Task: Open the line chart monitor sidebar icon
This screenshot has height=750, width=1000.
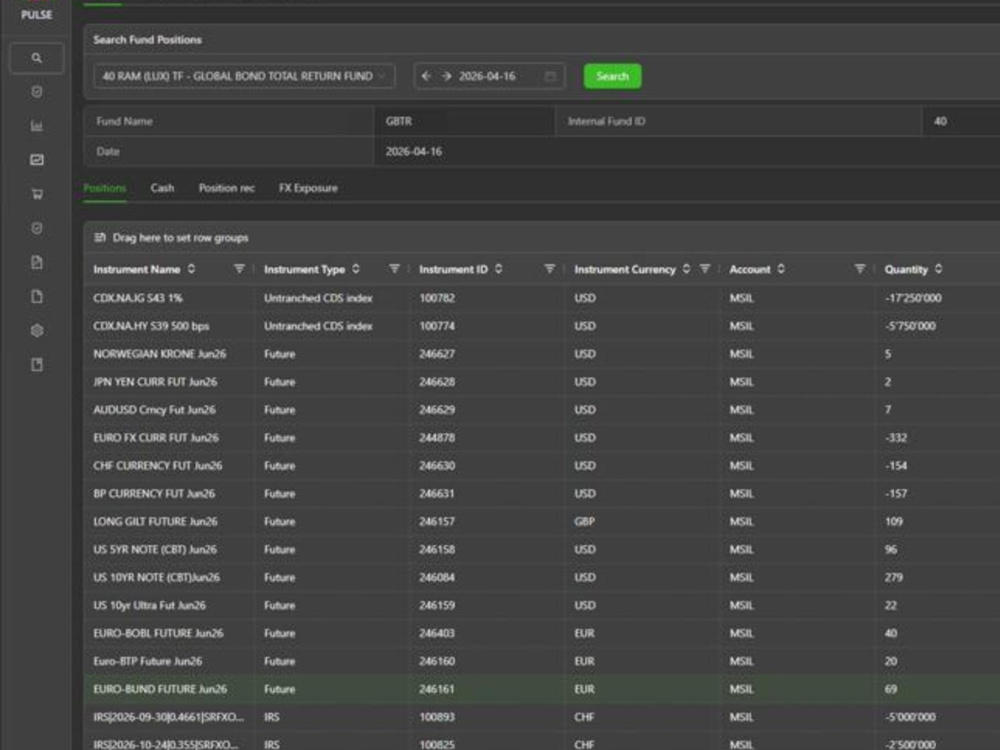Action: pyautogui.click(x=36, y=159)
